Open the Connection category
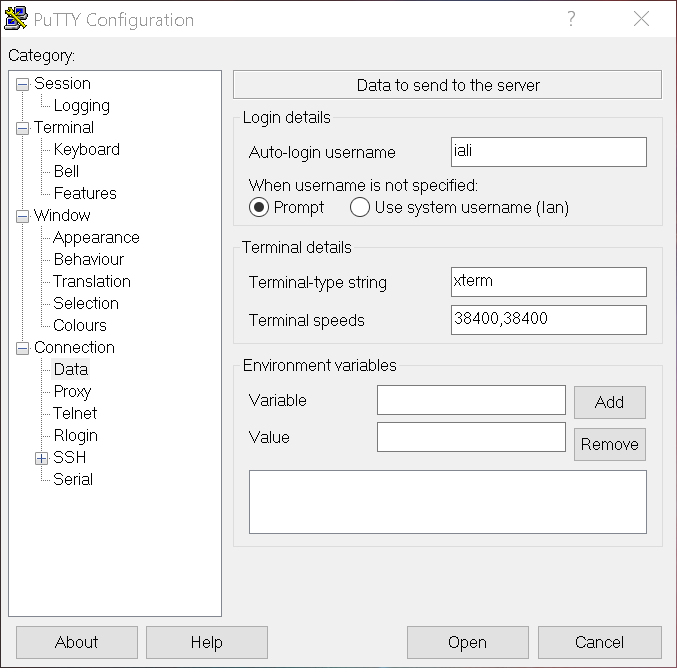 click(x=74, y=347)
